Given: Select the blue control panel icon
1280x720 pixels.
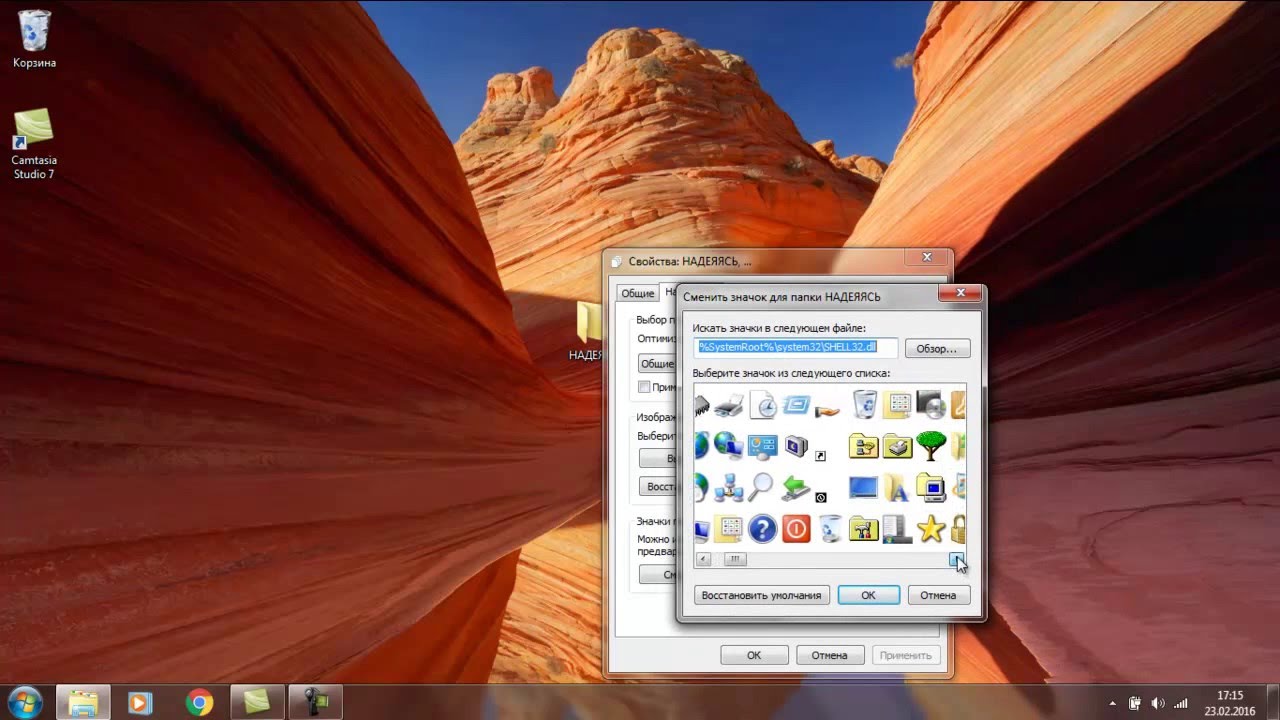Looking at the screenshot, I should pos(763,446).
